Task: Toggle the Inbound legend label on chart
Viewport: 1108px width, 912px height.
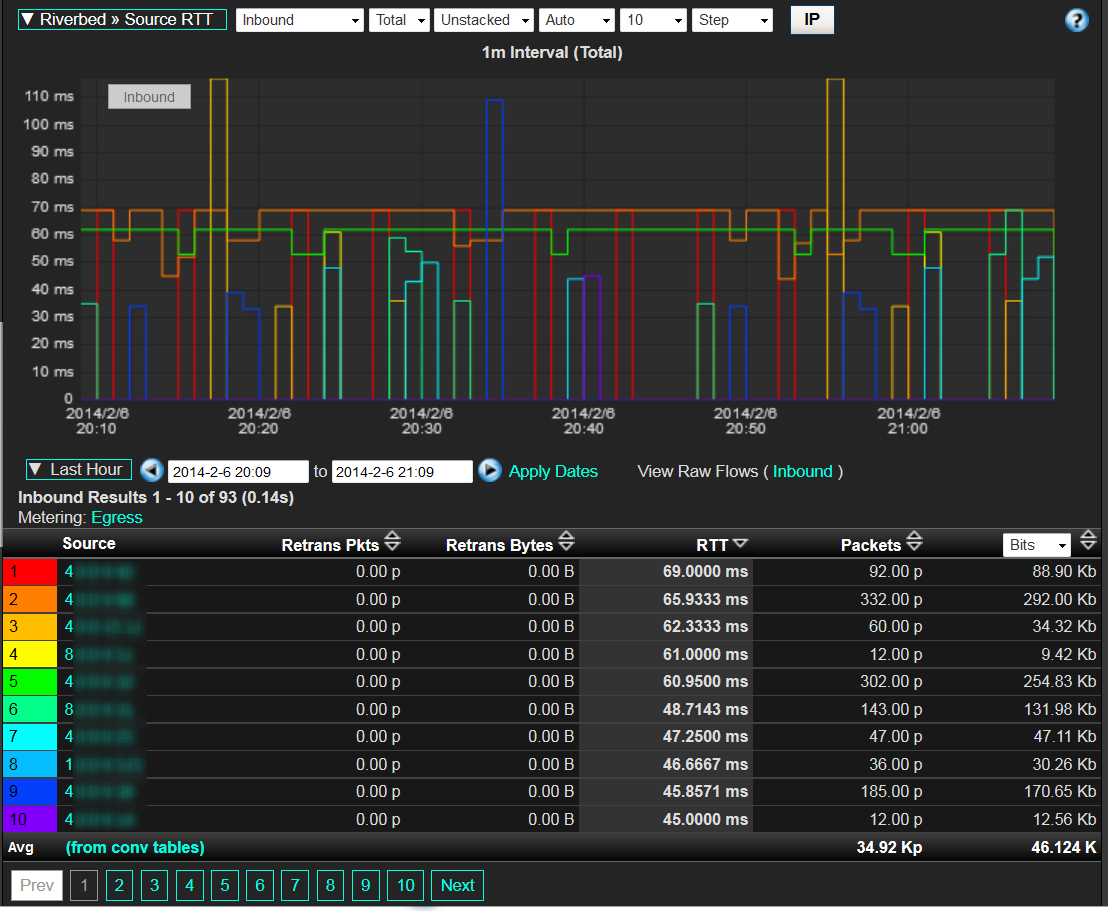Action: click(149, 97)
